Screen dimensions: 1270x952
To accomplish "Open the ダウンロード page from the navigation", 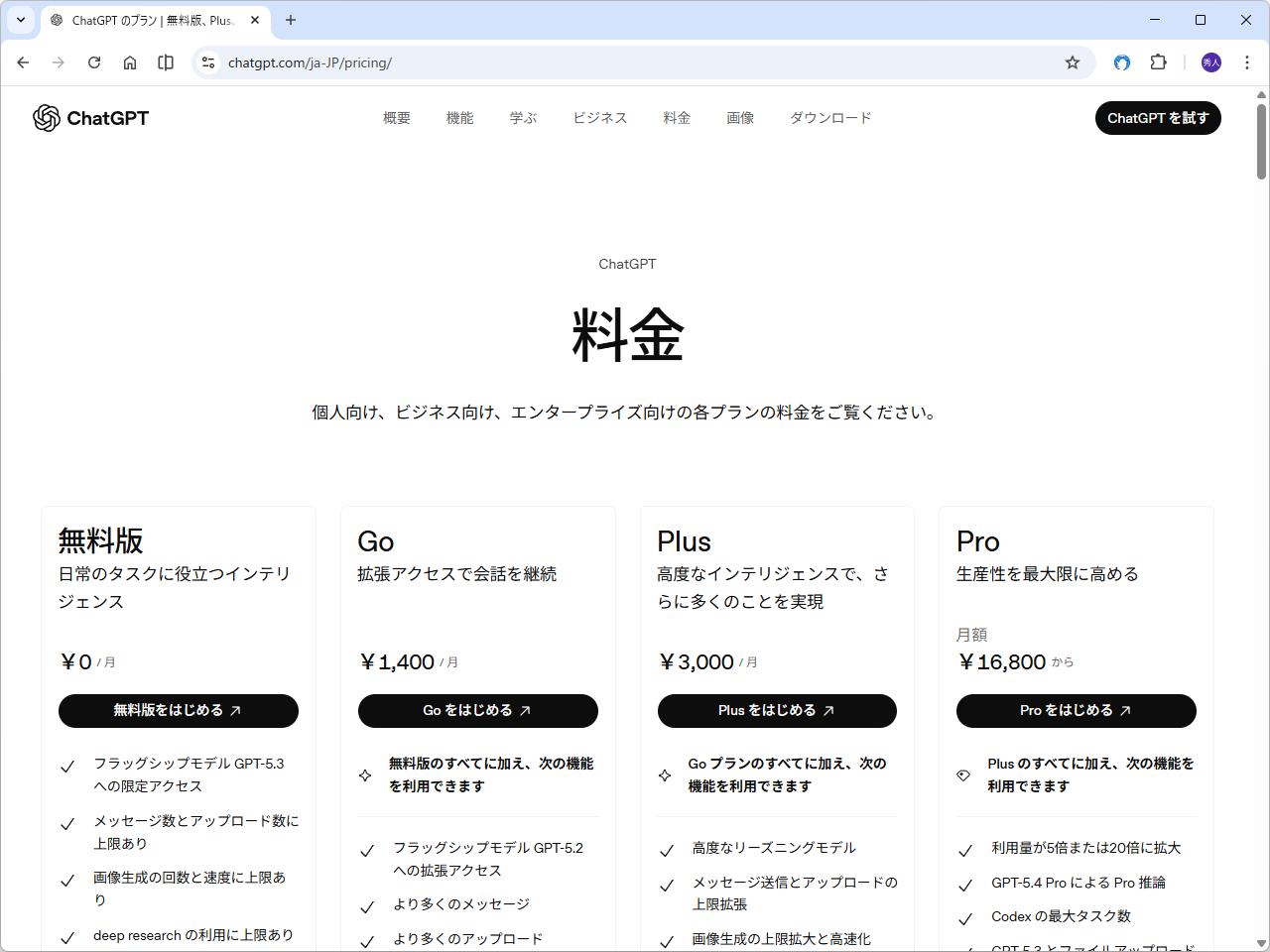I will click(830, 117).
